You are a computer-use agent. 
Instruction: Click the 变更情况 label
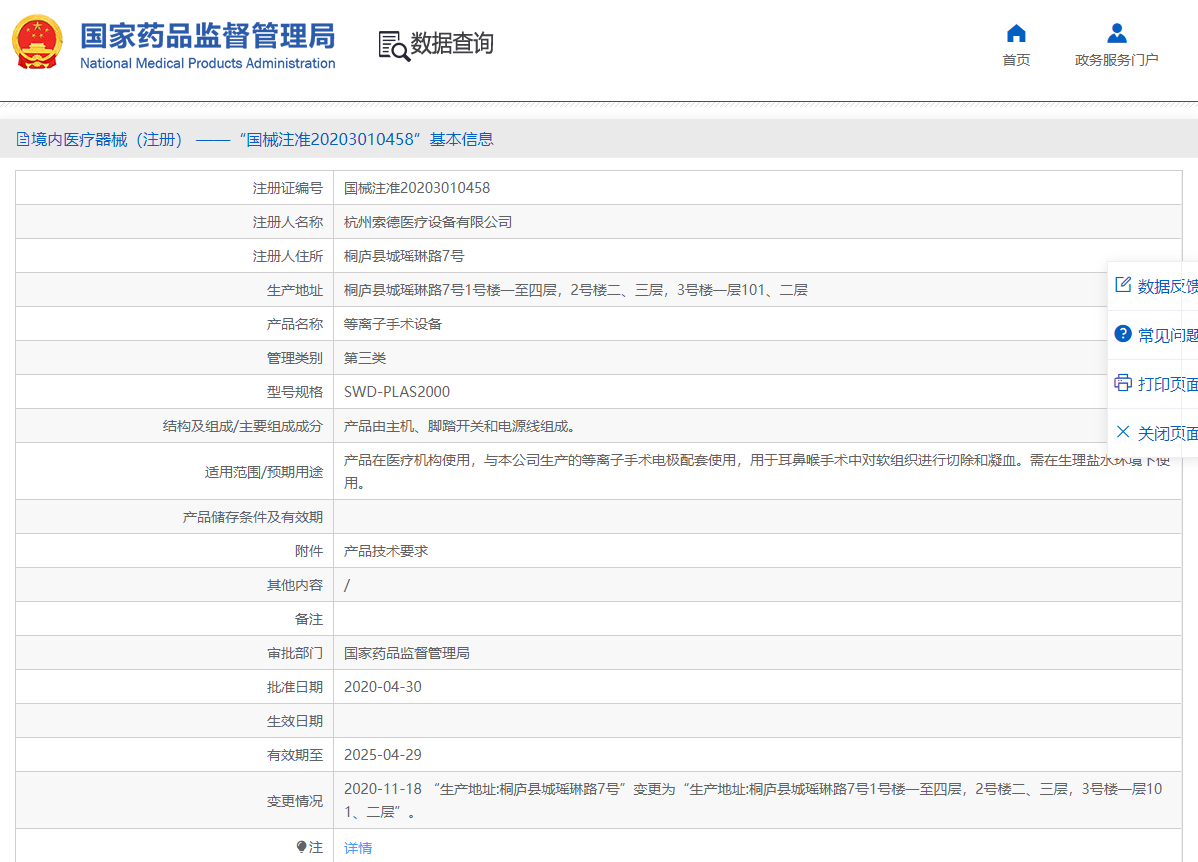coord(295,801)
